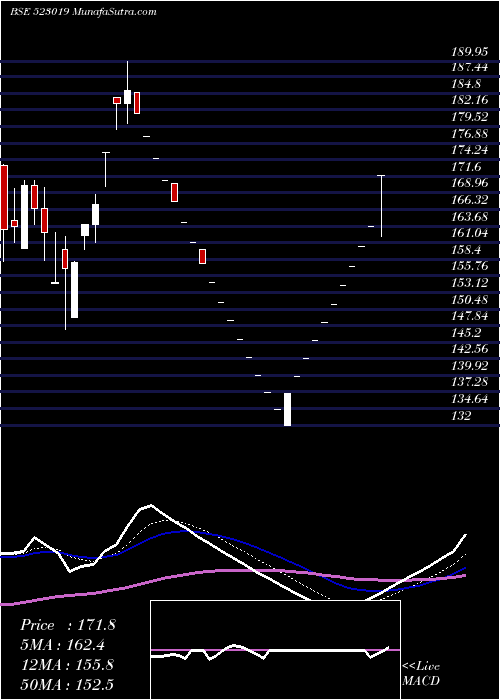Click the MACD inset chart box
500x700 pixels.
[275, 650]
